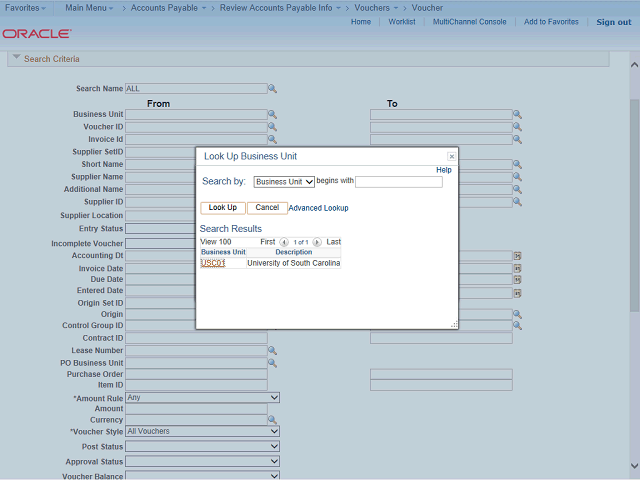The image size is (640, 480).
Task: Open the Favorites menu
Action: coord(26,7)
